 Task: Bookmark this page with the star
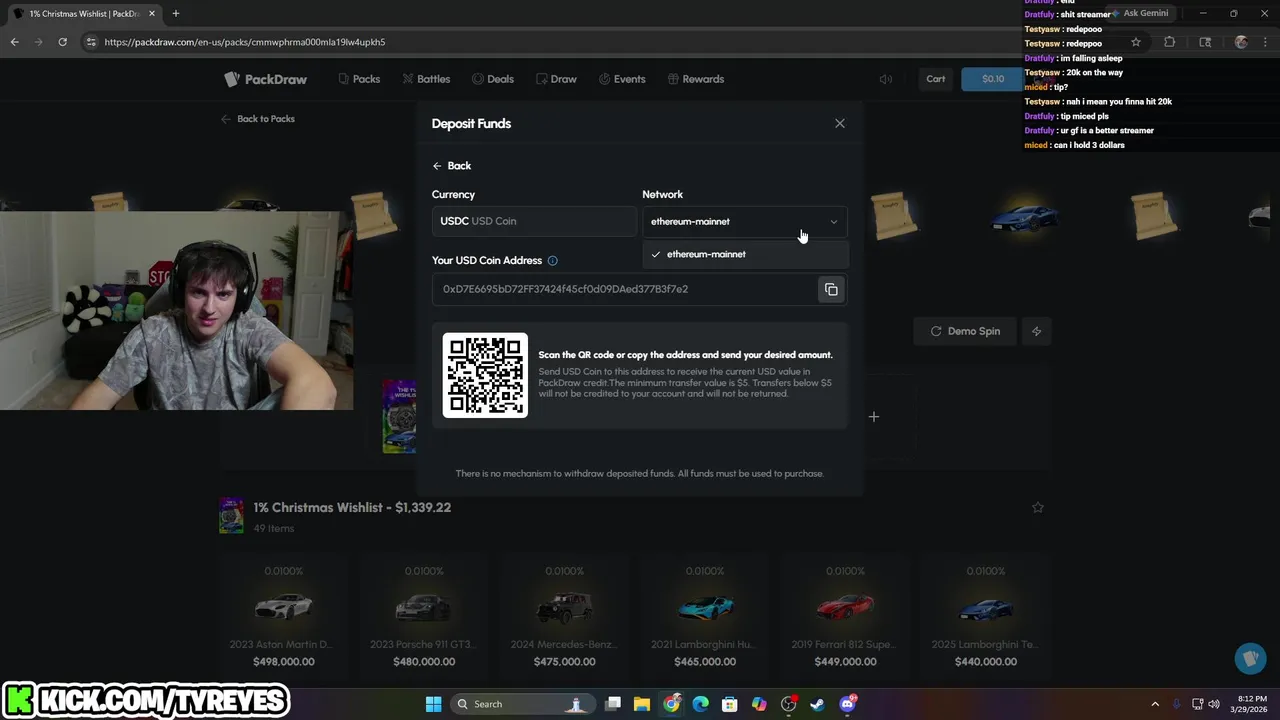[1136, 42]
